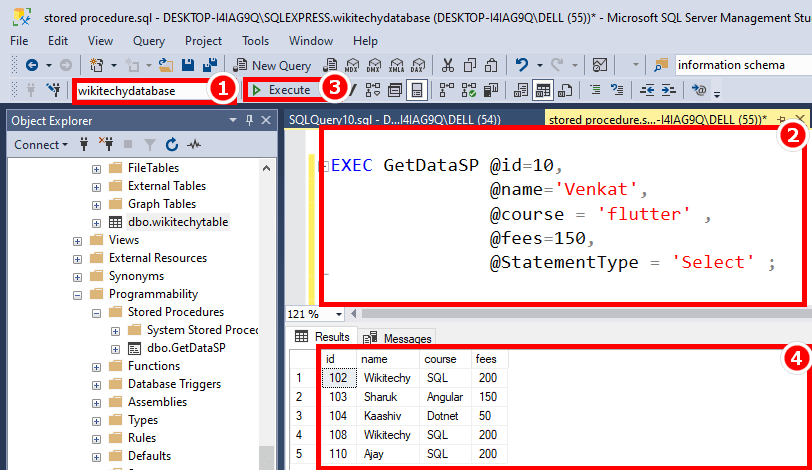Image resolution: width=812 pixels, height=470 pixels.
Task: Toggle Include Actual Execution Plan
Action: tap(446, 90)
